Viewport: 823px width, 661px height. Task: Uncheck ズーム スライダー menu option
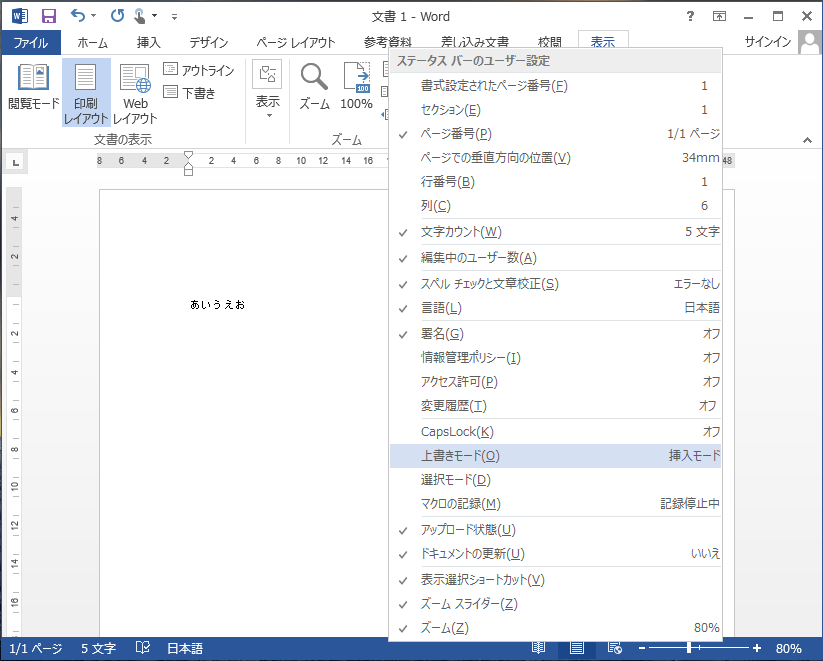(x=469, y=604)
